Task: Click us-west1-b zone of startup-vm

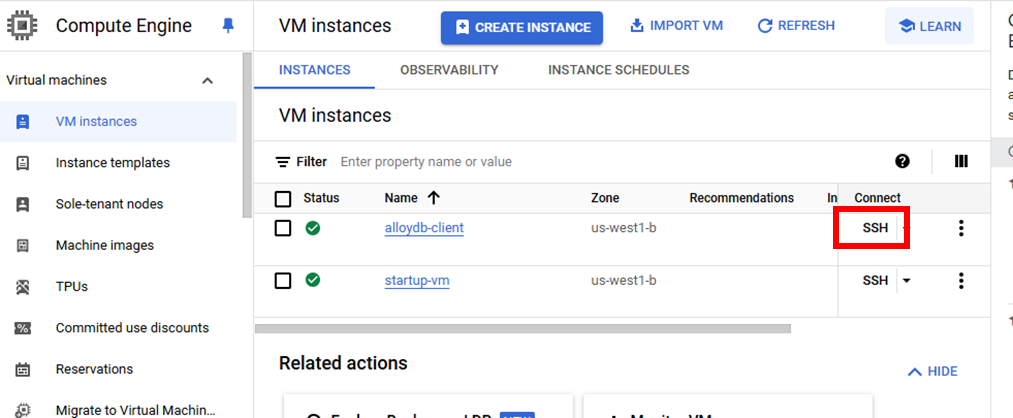Action: pos(624,281)
